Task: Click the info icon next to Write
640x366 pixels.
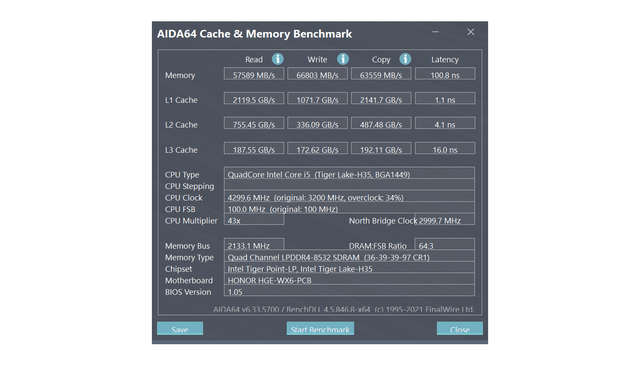Action: tap(343, 59)
